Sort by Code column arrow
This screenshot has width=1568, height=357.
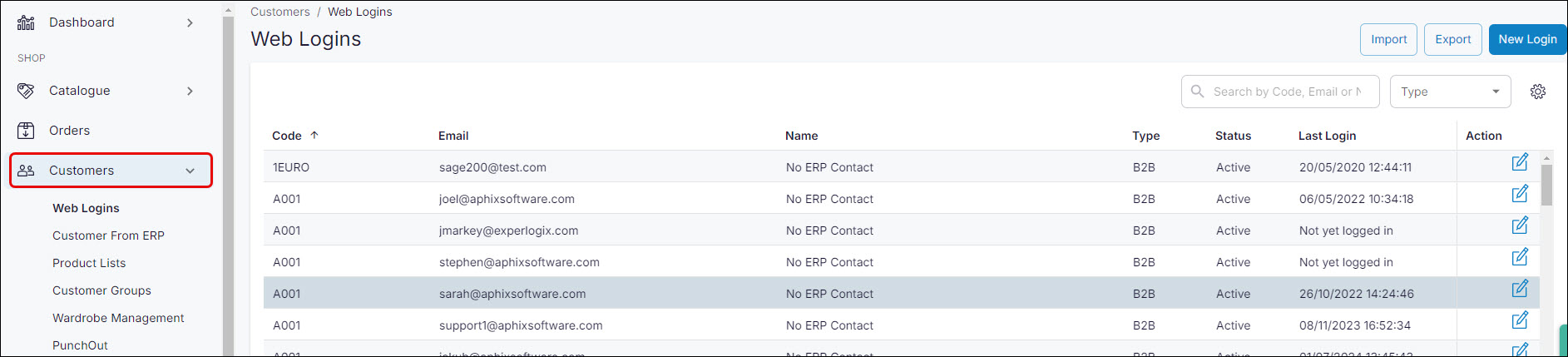pos(314,135)
